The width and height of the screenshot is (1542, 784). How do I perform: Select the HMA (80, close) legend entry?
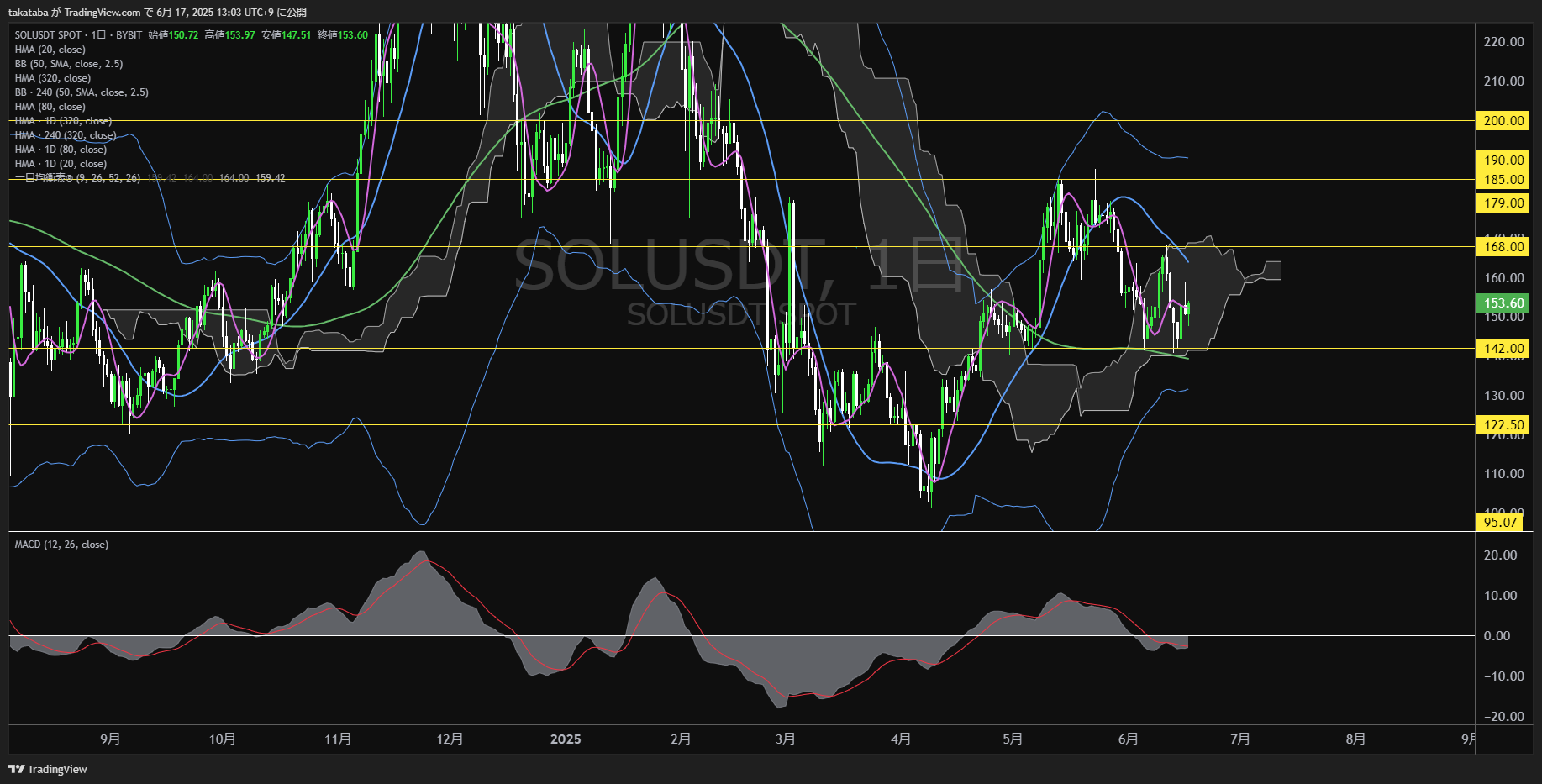[x=50, y=107]
